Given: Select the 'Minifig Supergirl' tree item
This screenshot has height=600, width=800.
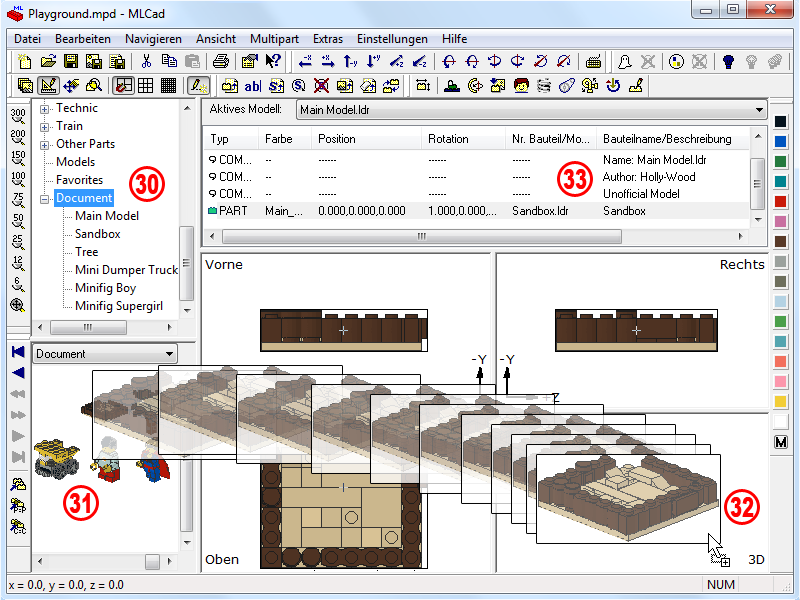Looking at the screenshot, I should tap(119, 306).
